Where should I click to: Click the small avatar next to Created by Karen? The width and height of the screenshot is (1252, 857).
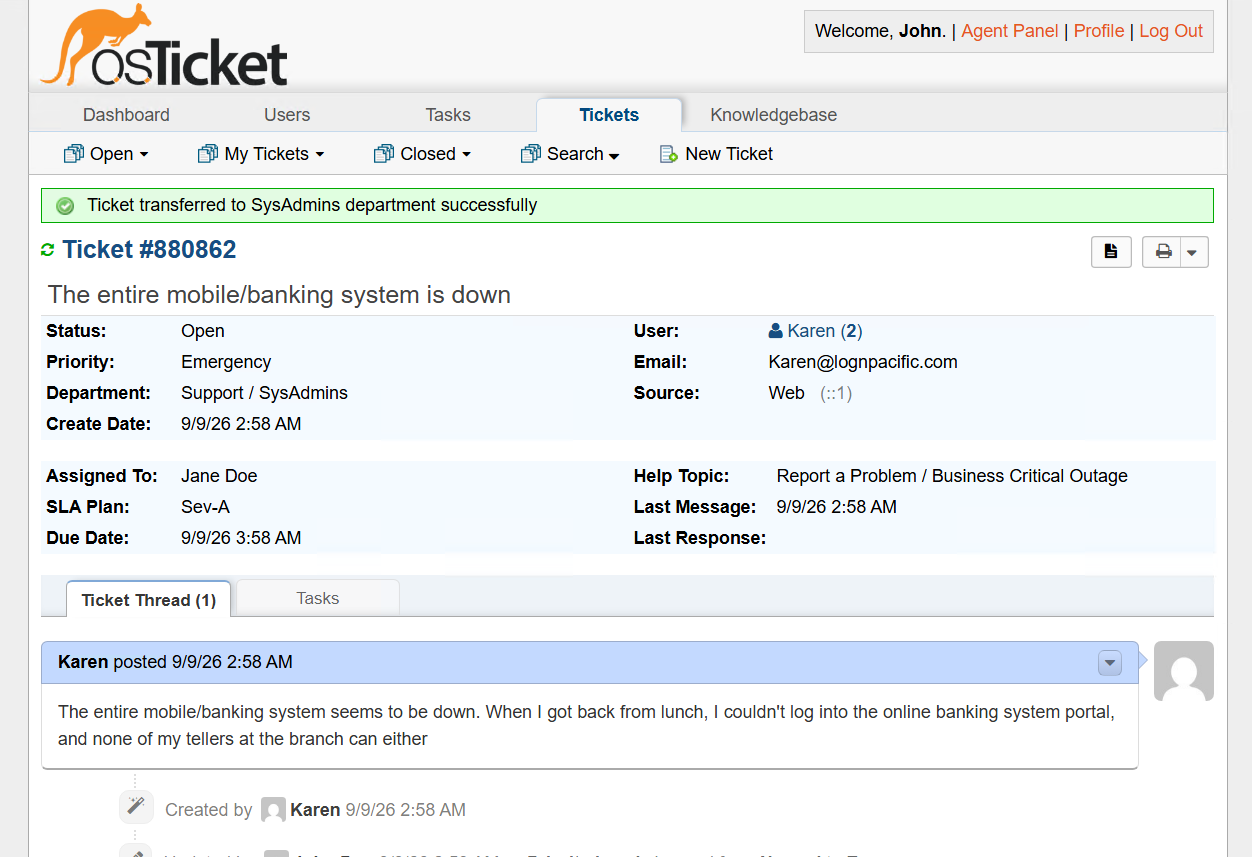(x=273, y=810)
